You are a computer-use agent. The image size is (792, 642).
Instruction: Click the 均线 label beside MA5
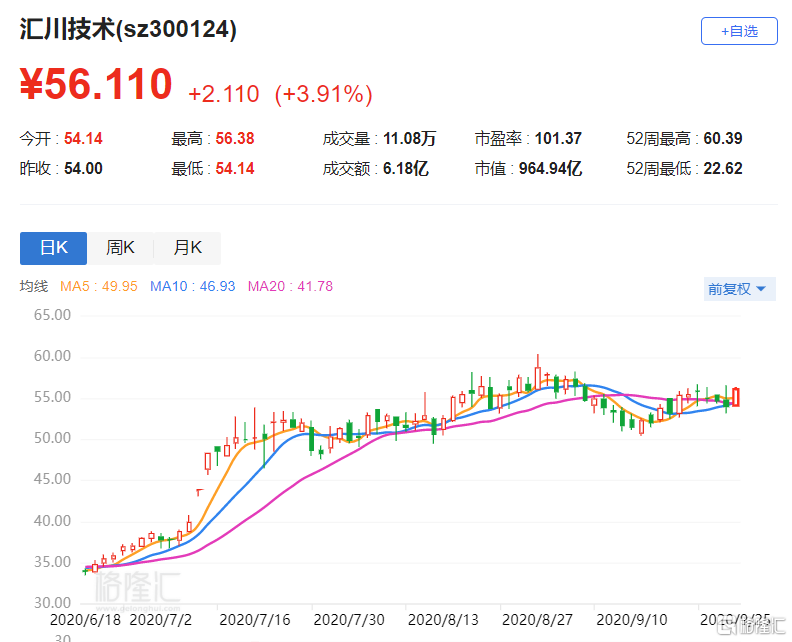point(34,287)
